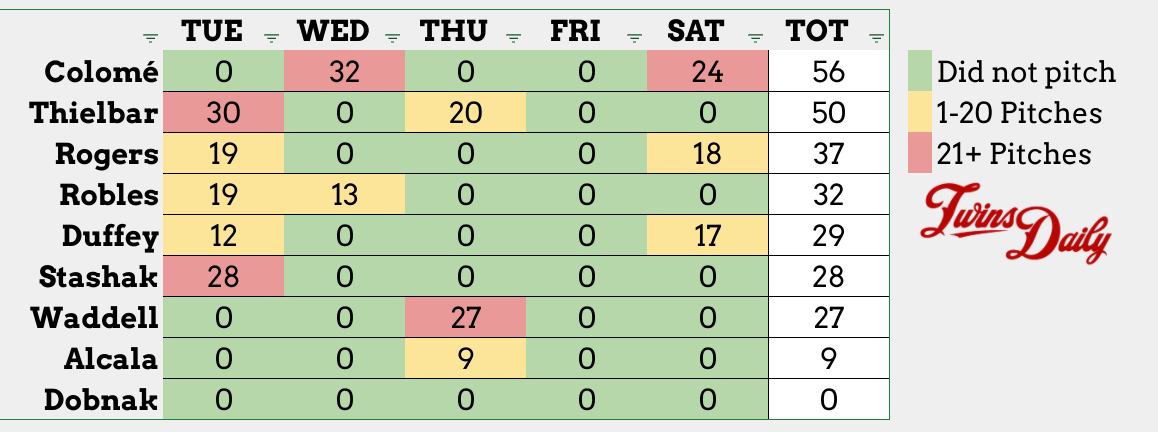Open the WED column filter icon

(x=392, y=38)
